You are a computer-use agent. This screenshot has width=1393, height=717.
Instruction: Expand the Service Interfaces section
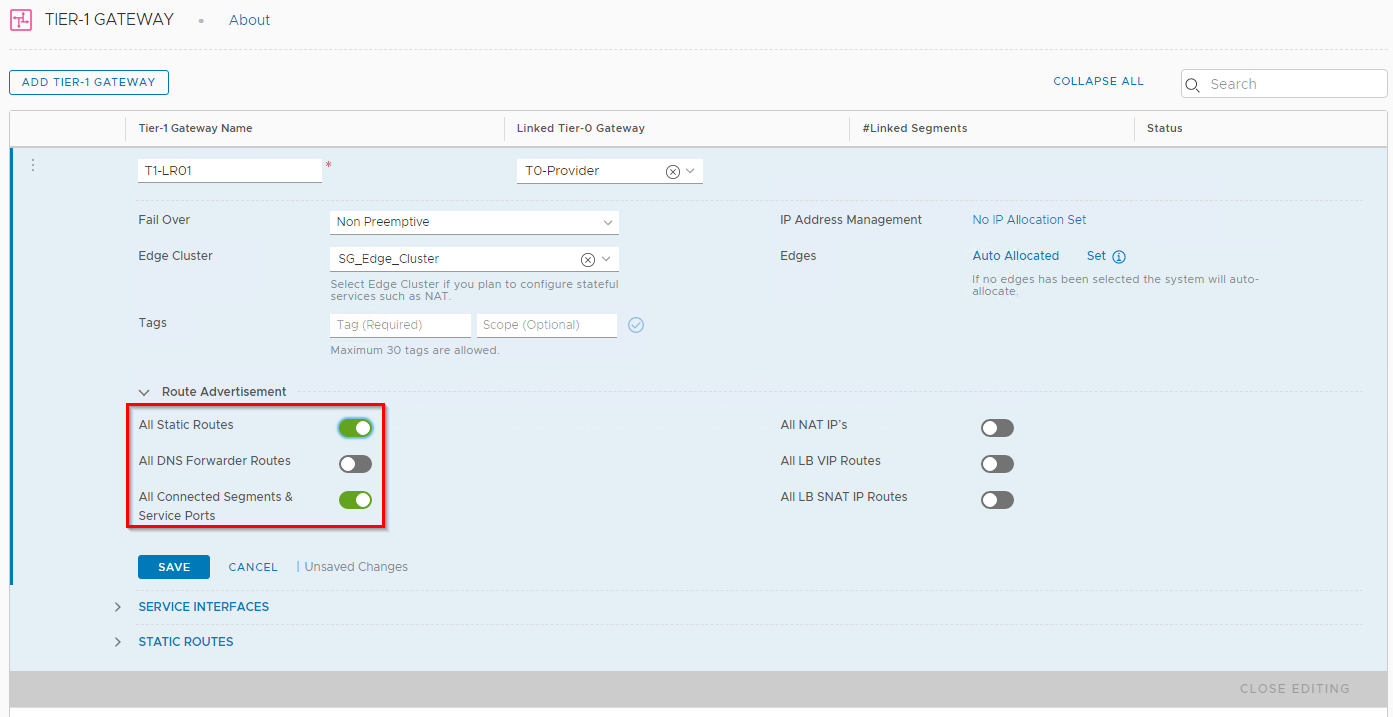point(118,607)
